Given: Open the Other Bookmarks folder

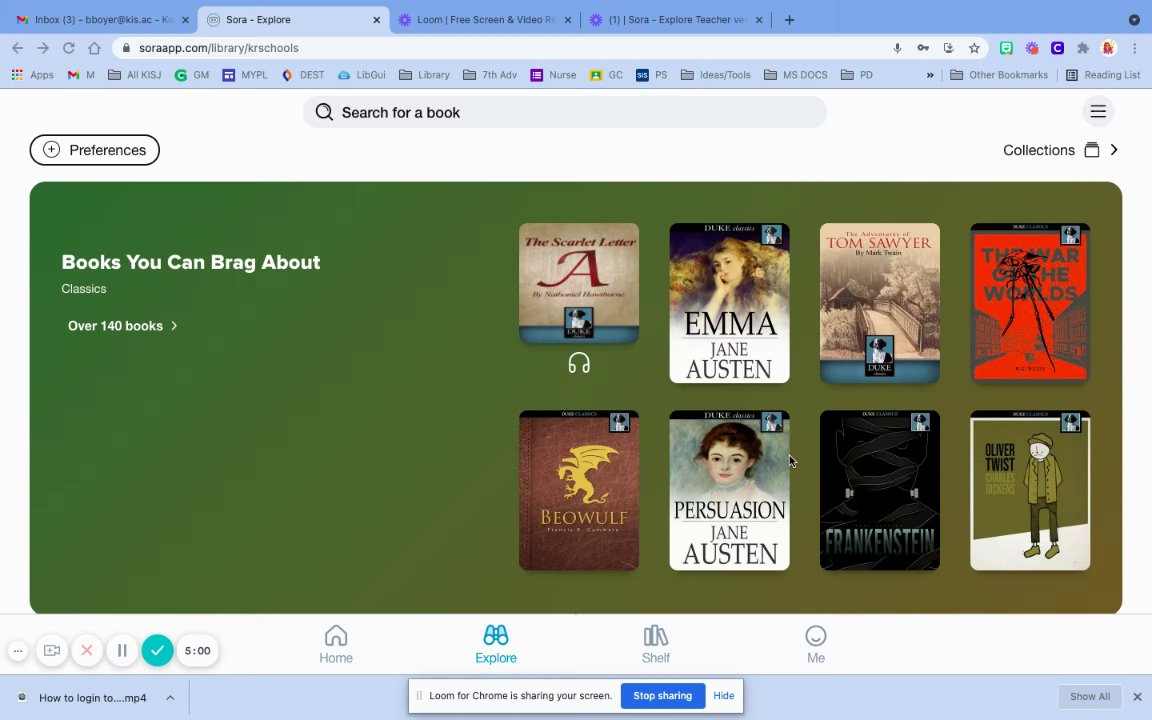Looking at the screenshot, I should coord(999,75).
